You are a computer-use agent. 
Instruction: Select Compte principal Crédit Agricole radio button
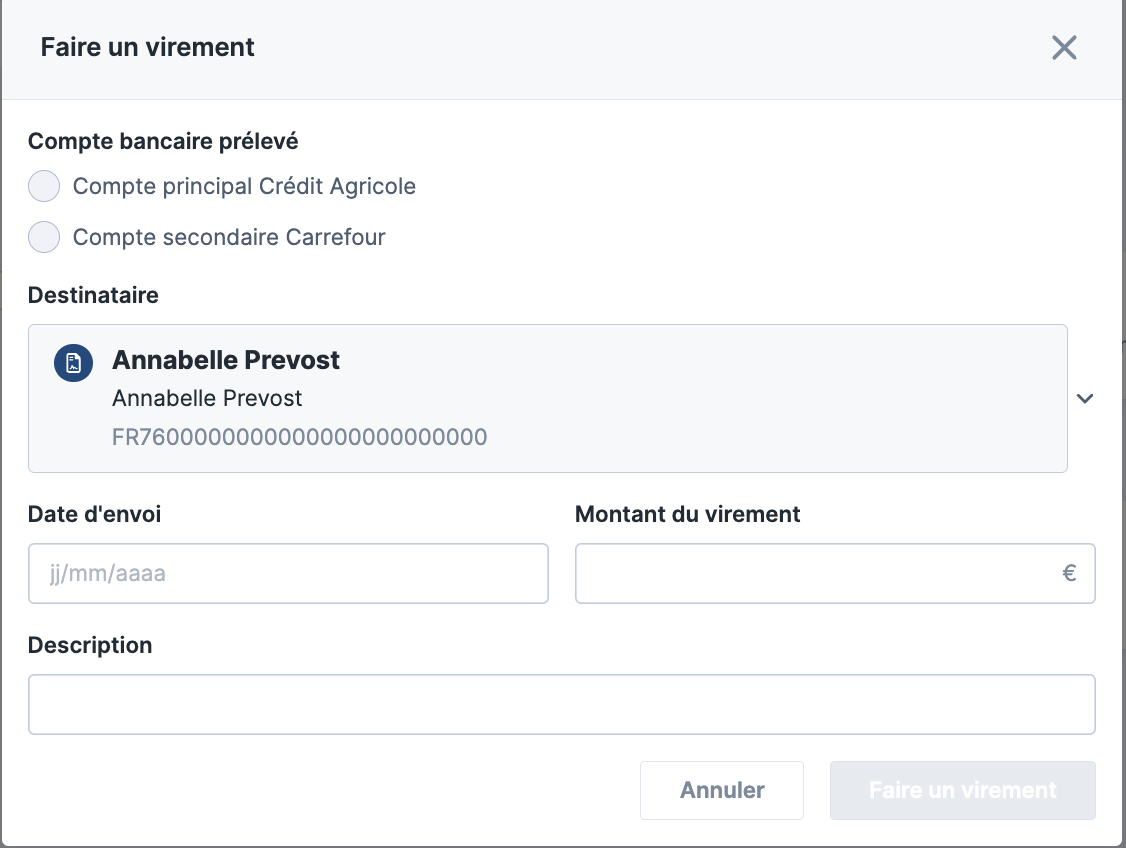pyautogui.click(x=44, y=186)
